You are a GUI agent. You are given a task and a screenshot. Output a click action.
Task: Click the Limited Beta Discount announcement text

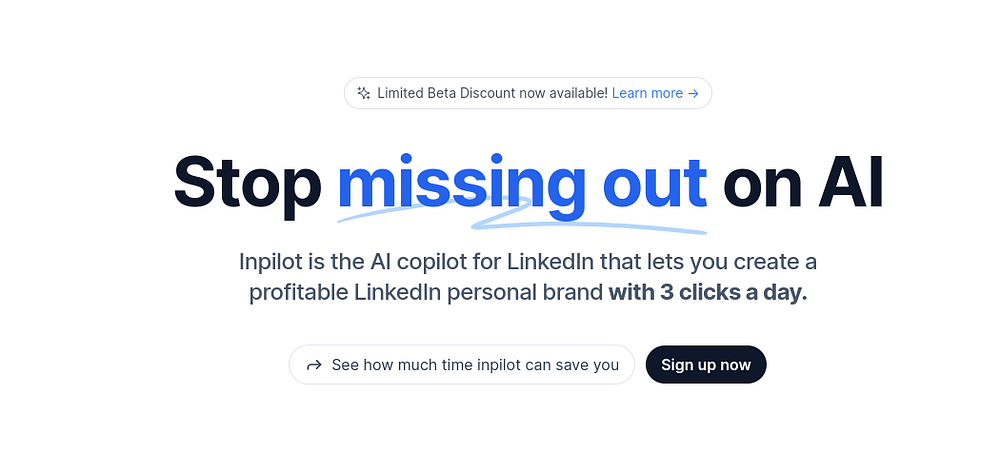tap(492, 93)
